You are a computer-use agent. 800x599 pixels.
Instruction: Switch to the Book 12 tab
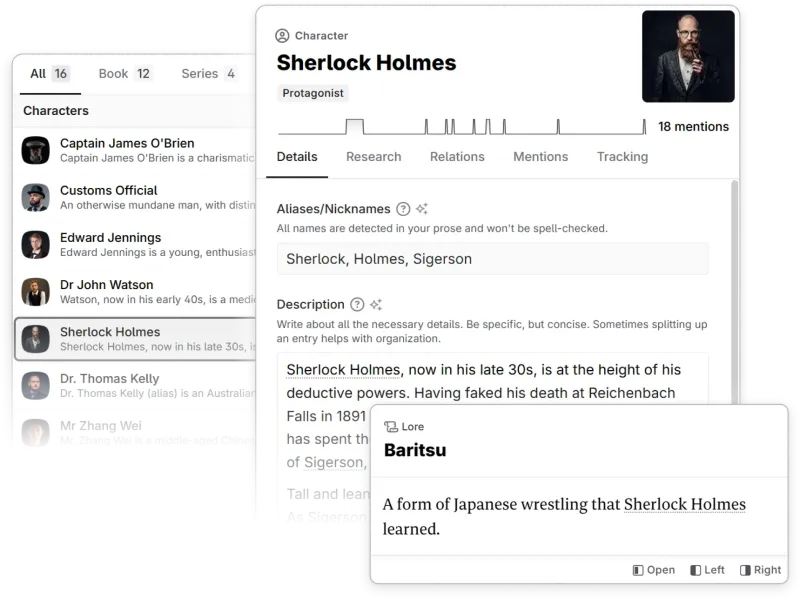click(124, 74)
